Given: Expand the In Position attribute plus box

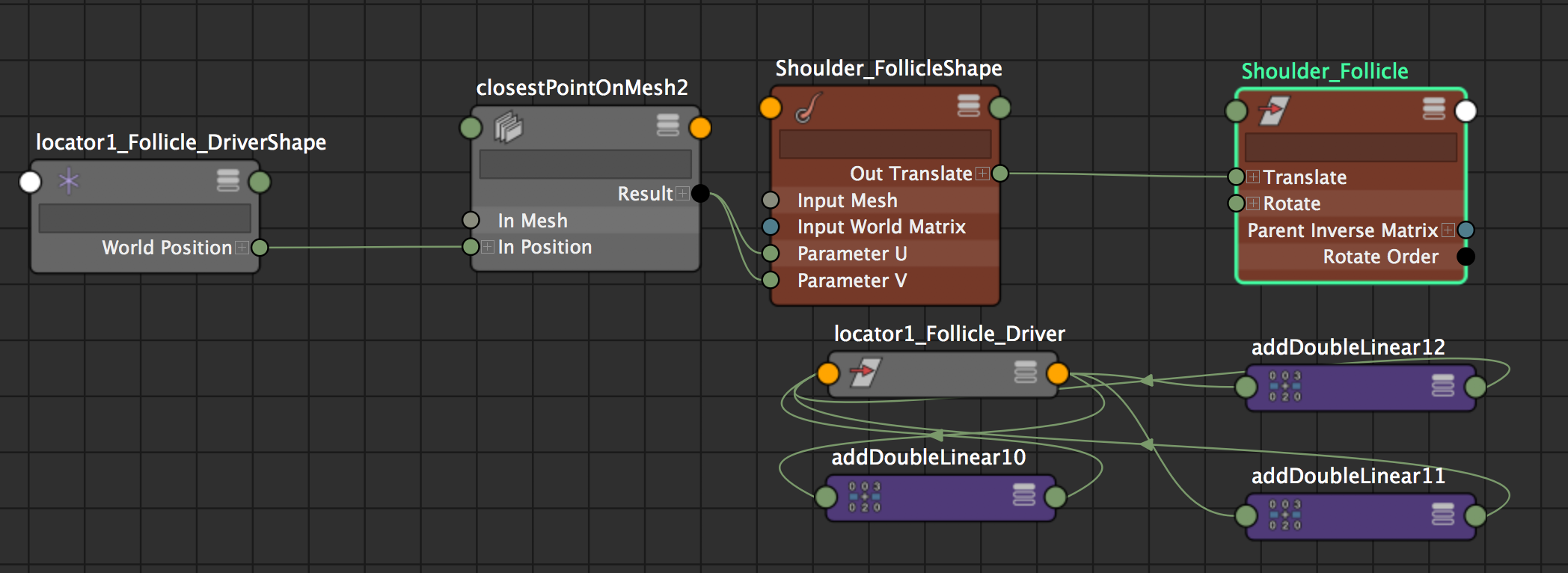Looking at the screenshot, I should pos(488,247).
